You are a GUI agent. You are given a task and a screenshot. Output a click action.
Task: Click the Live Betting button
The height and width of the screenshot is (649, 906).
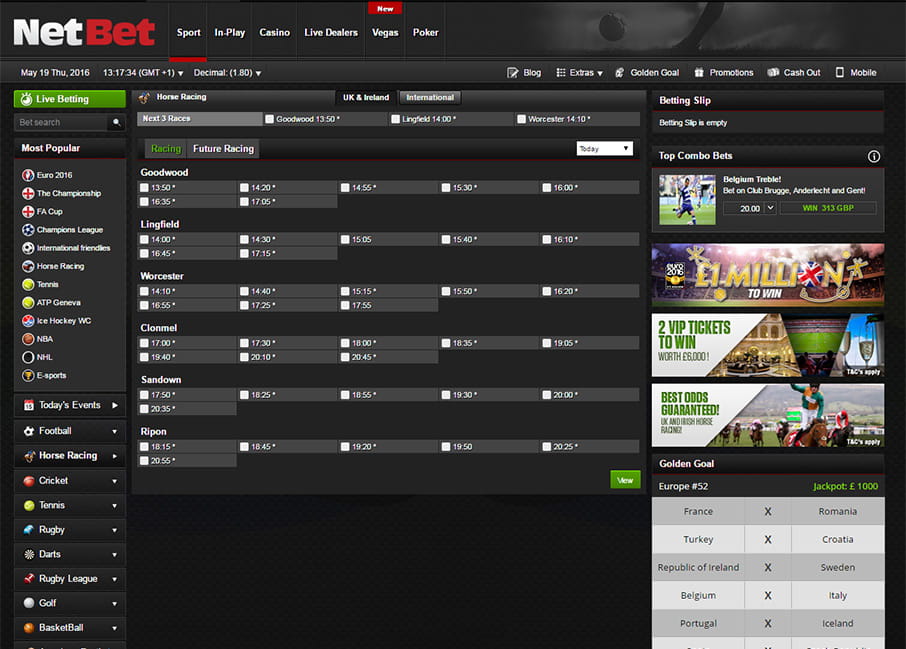pos(70,99)
